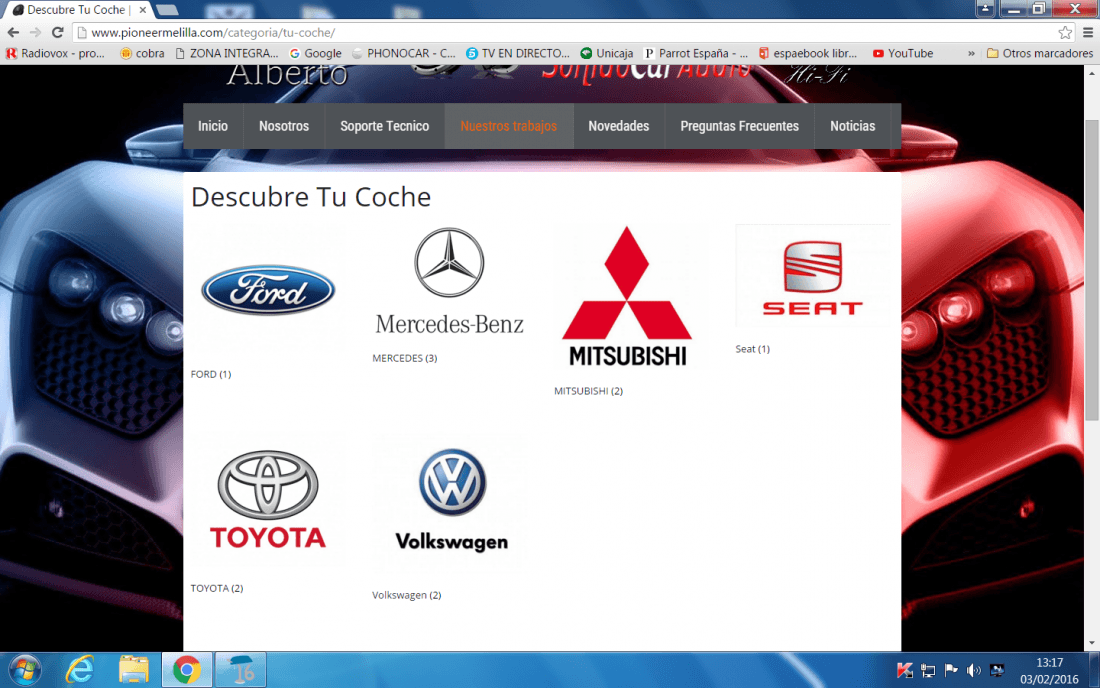Open the Novedades menu item
Viewport: 1100px width, 688px height.
click(x=619, y=126)
